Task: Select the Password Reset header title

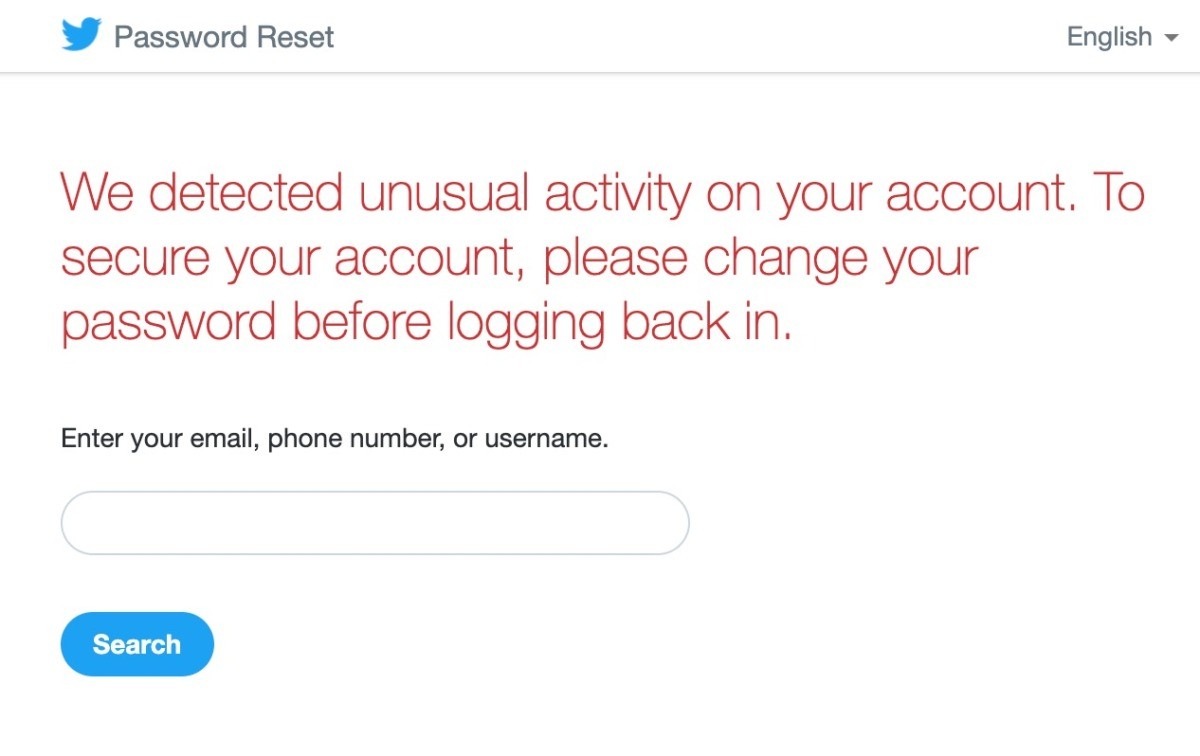Action: point(224,37)
